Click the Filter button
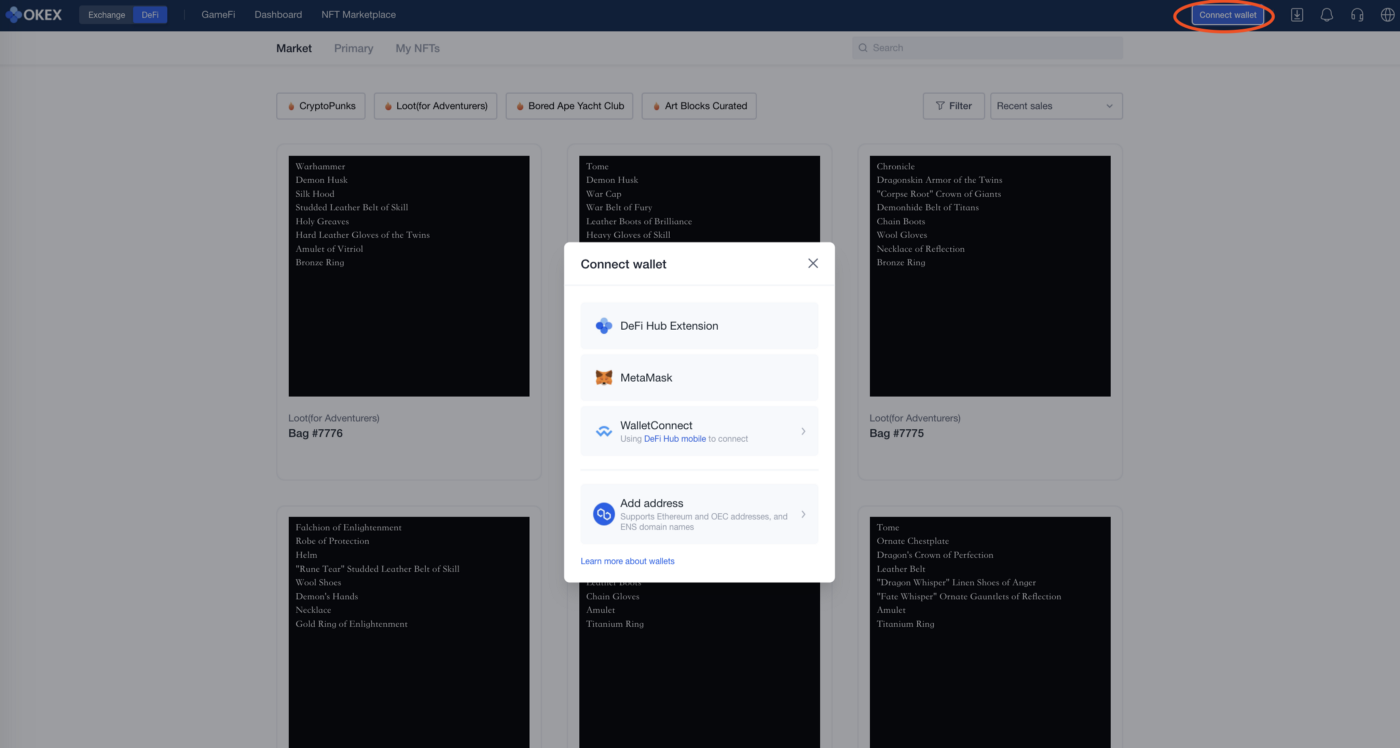The image size is (1400, 748). pos(954,106)
